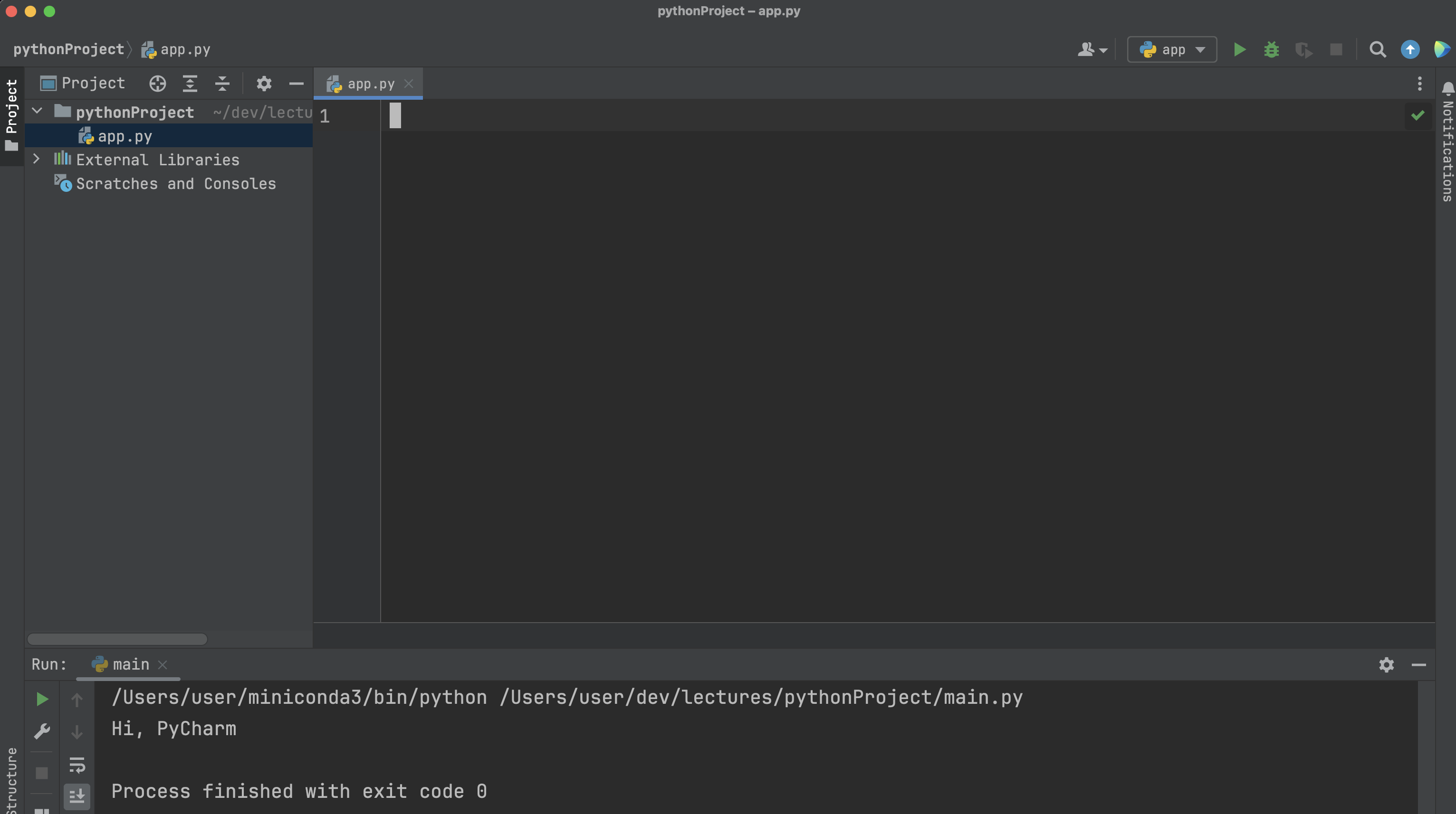The width and height of the screenshot is (1456, 814).
Task: Click the wrench icon in Run panel
Action: [x=42, y=731]
